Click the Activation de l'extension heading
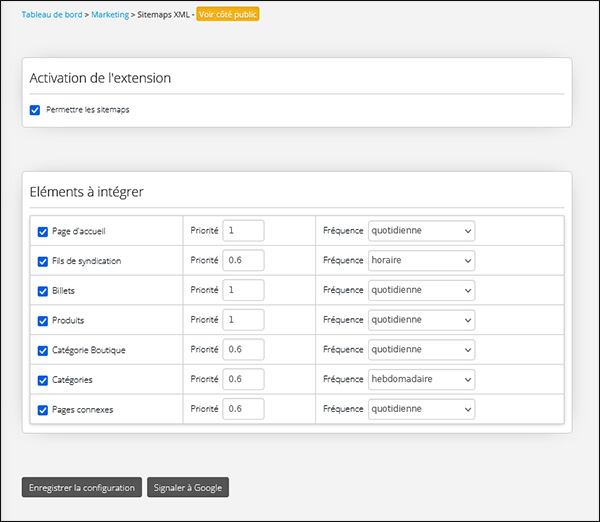 (x=100, y=78)
